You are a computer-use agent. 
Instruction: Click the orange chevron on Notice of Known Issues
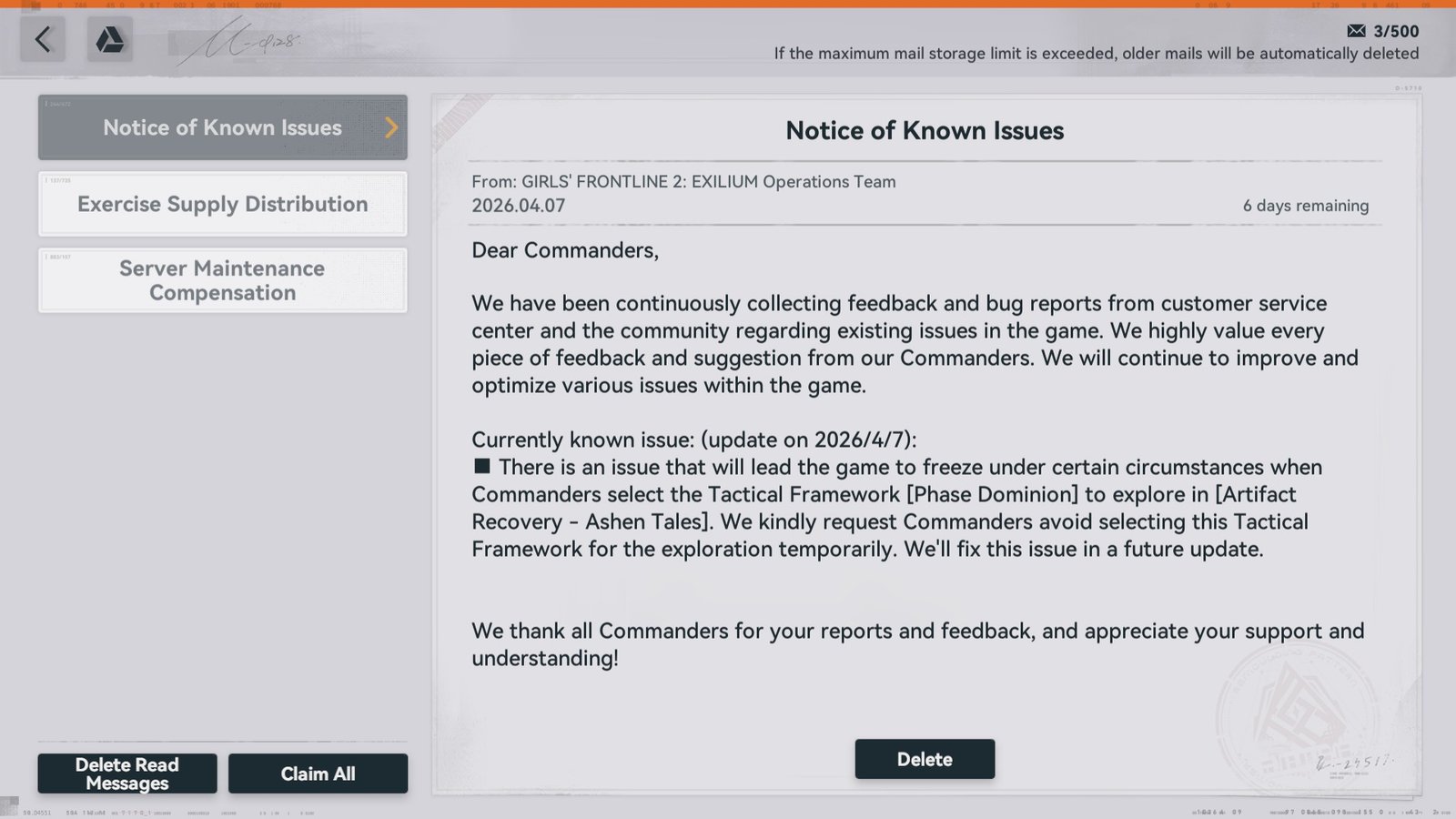point(391,127)
